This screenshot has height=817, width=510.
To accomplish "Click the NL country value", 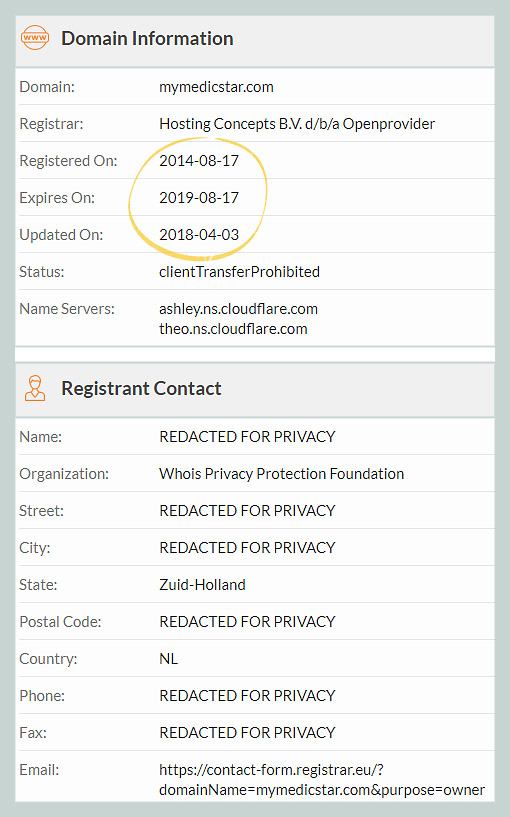I will [168, 659].
